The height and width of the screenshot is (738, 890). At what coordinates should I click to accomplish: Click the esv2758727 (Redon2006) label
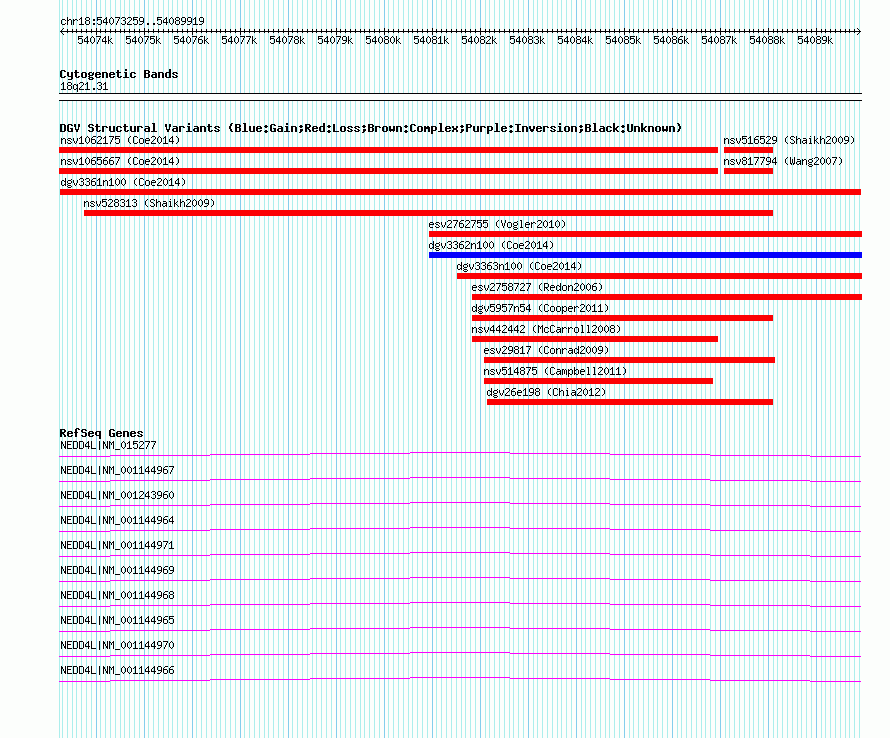click(538, 287)
